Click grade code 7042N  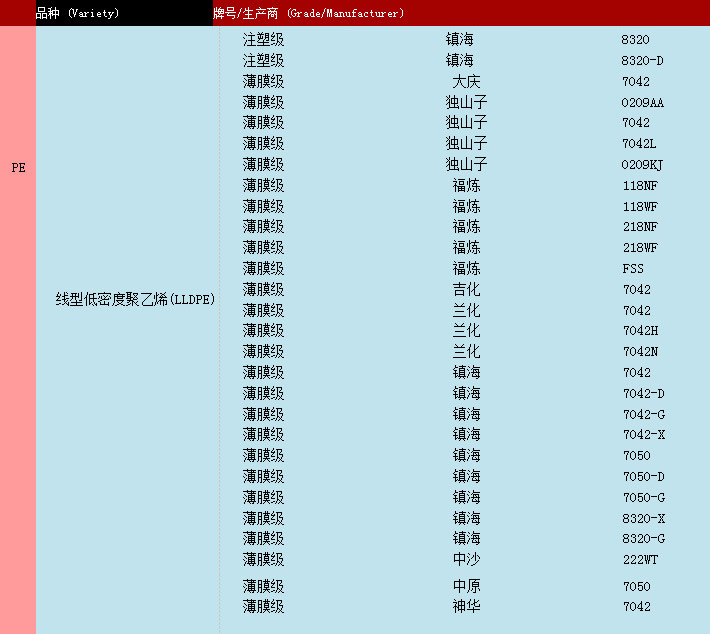[x=640, y=352]
